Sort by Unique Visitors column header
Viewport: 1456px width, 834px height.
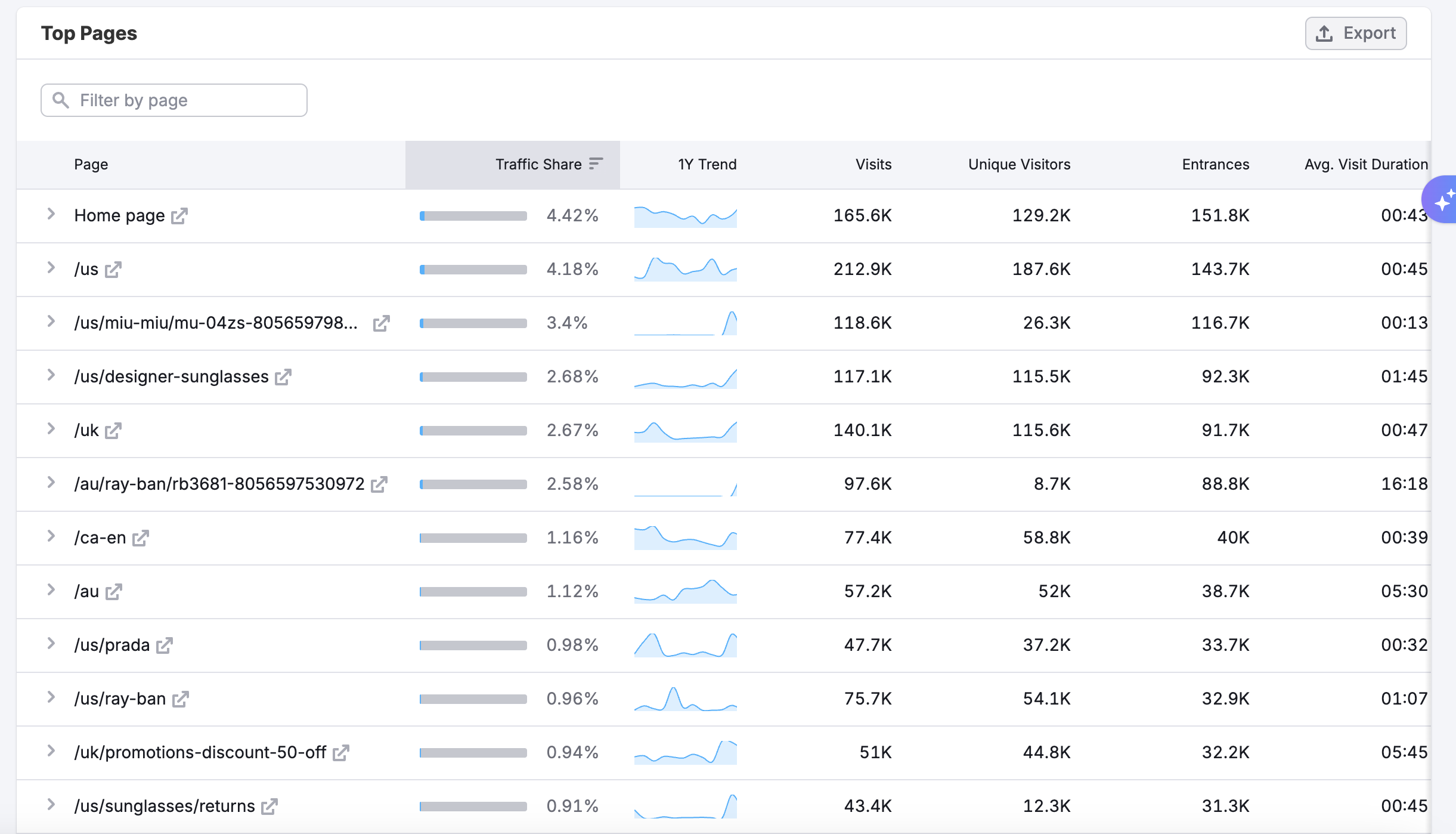coord(1018,165)
